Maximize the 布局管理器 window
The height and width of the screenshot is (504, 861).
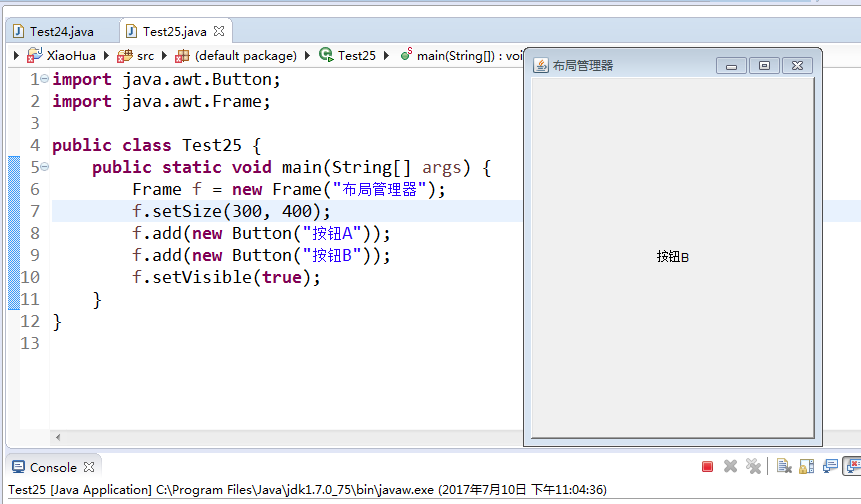[x=764, y=66]
